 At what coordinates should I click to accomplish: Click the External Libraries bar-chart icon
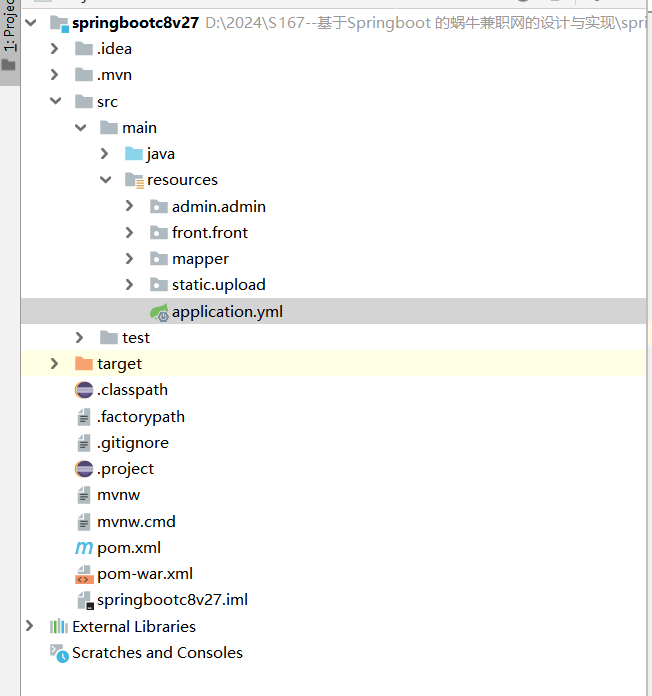click(x=59, y=627)
